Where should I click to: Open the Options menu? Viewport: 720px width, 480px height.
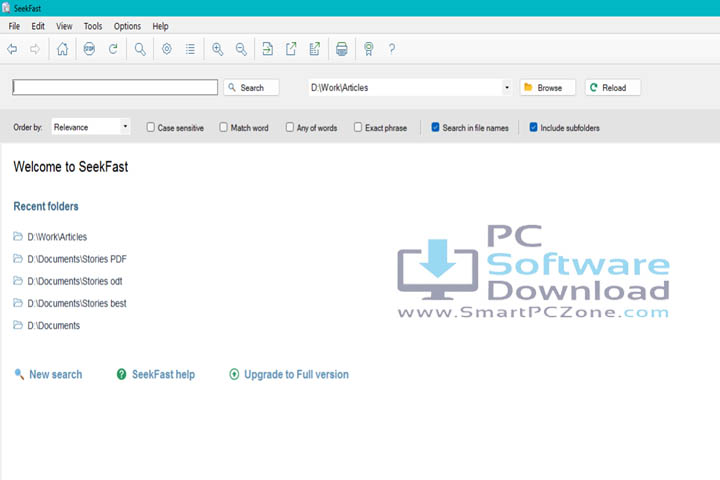[x=127, y=26]
